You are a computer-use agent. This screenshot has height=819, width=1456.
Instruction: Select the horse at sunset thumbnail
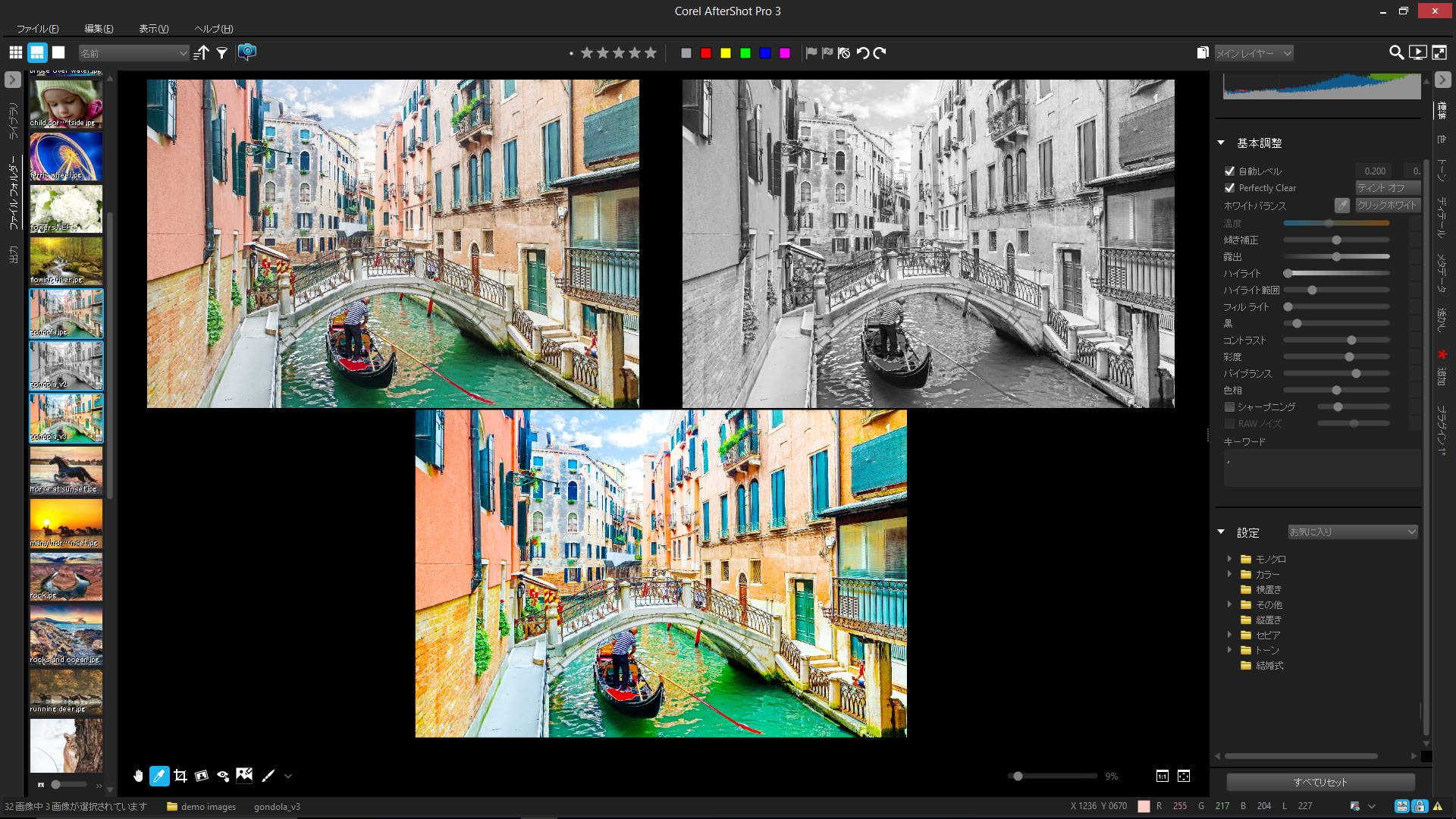point(66,470)
